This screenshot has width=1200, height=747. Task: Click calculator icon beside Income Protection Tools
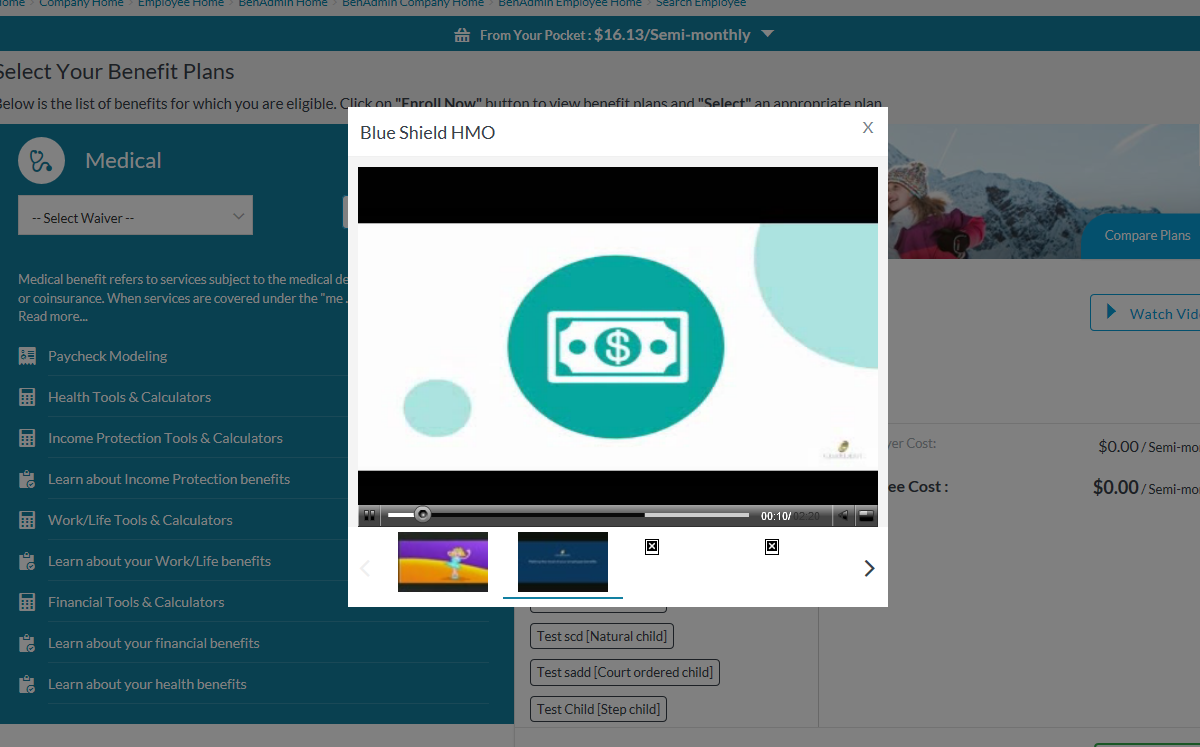(x=27, y=438)
